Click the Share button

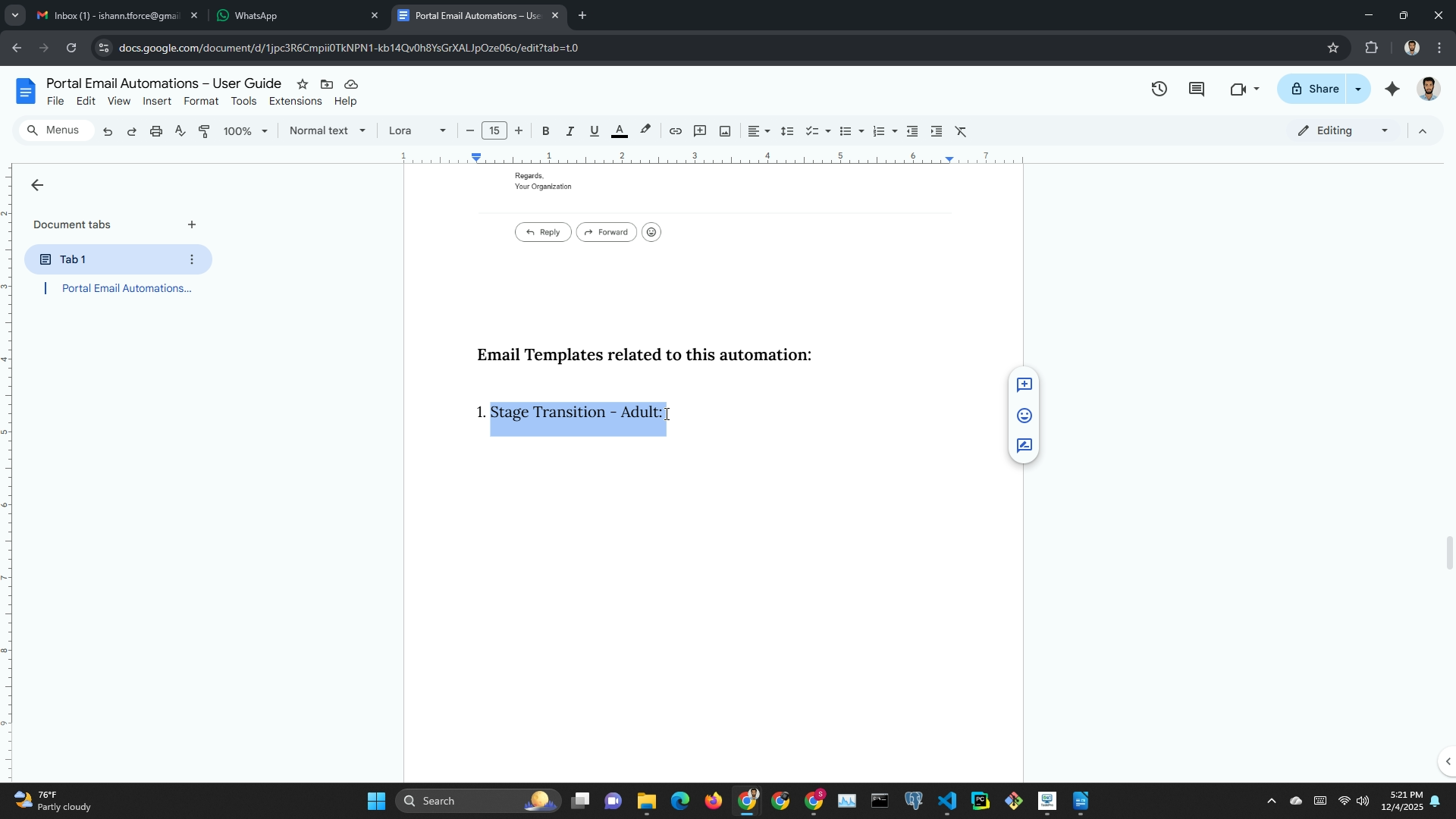point(1314,89)
